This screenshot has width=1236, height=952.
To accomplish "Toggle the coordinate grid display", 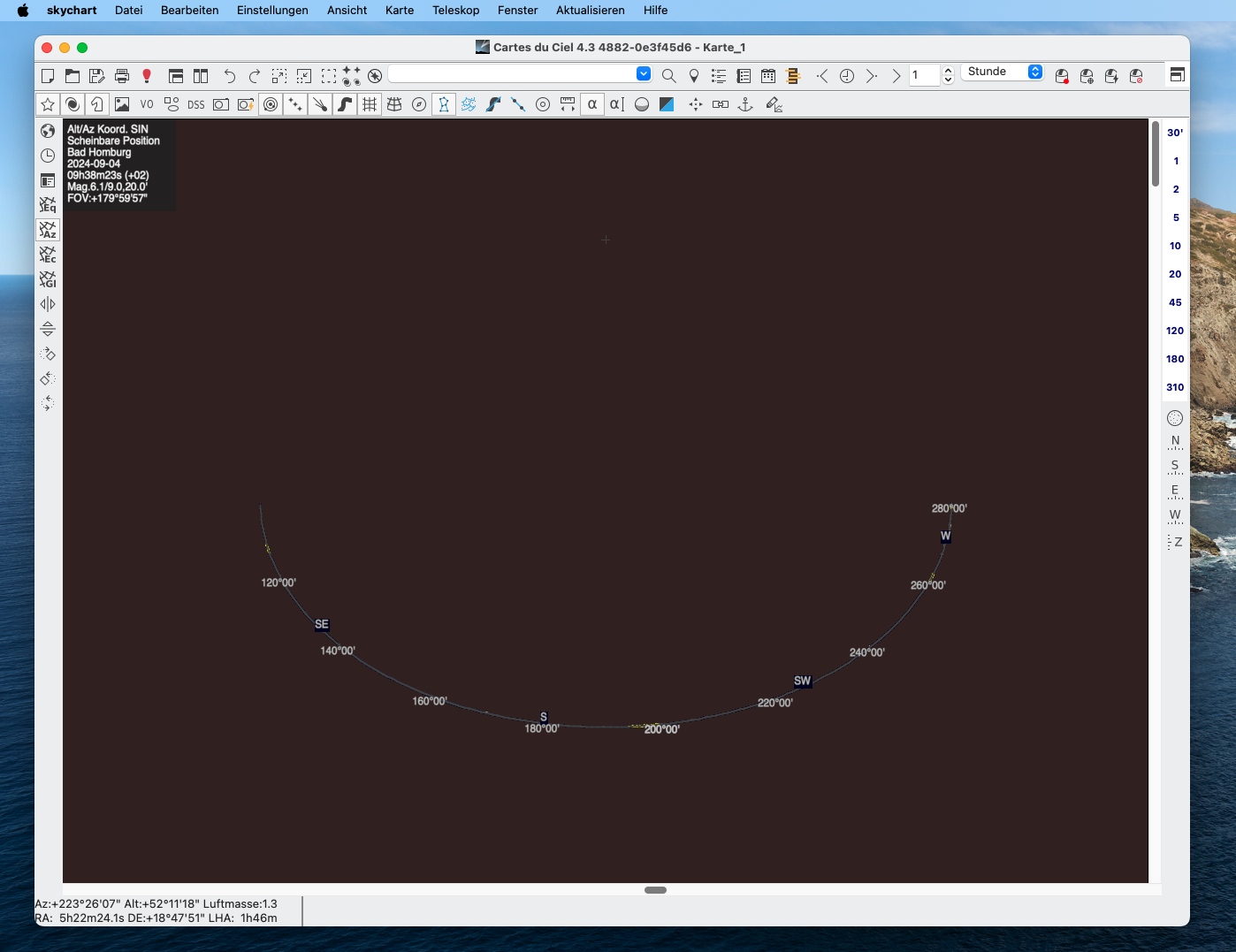I will coord(370,104).
